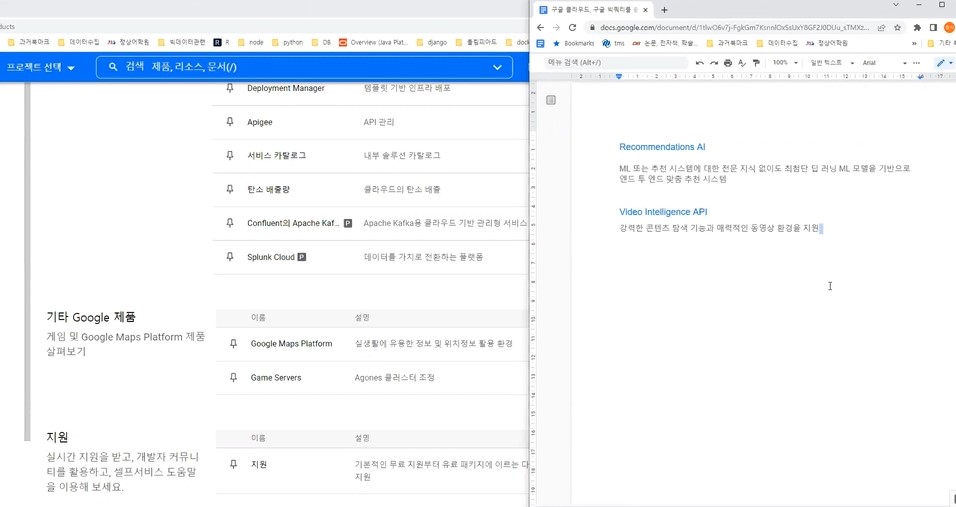Open a new browser tab
Image resolution: width=956 pixels, height=507 pixels.
pyautogui.click(x=664, y=10)
